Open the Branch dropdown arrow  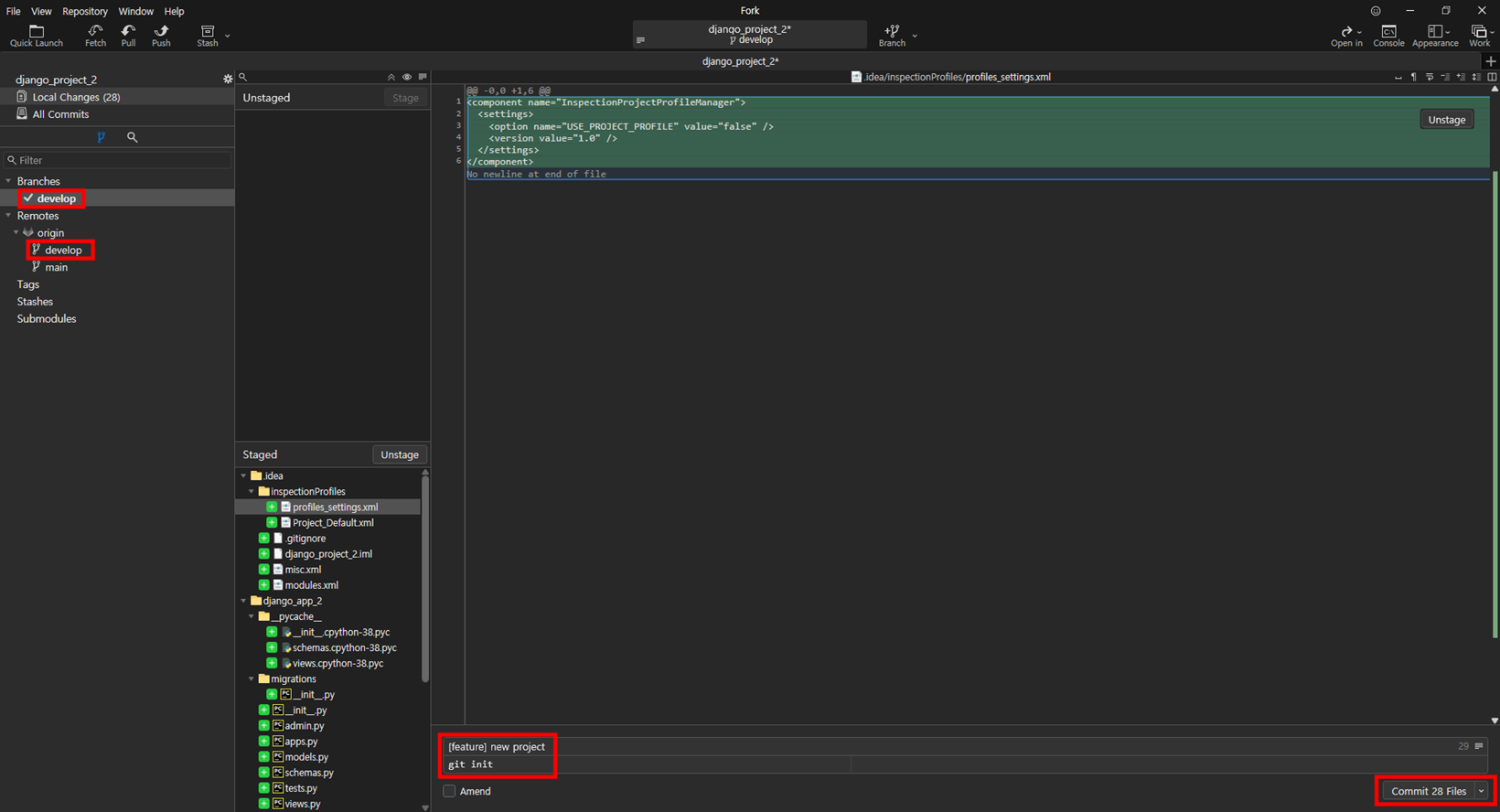point(915,37)
